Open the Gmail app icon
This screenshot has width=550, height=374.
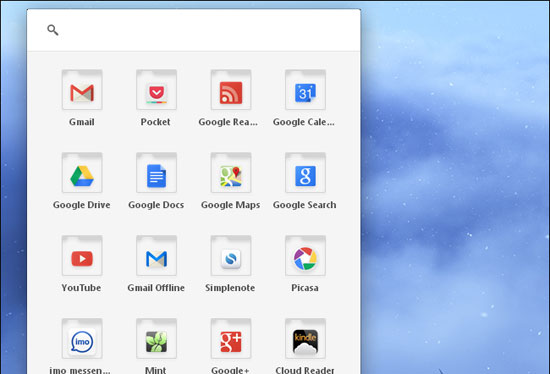[x=82, y=90]
